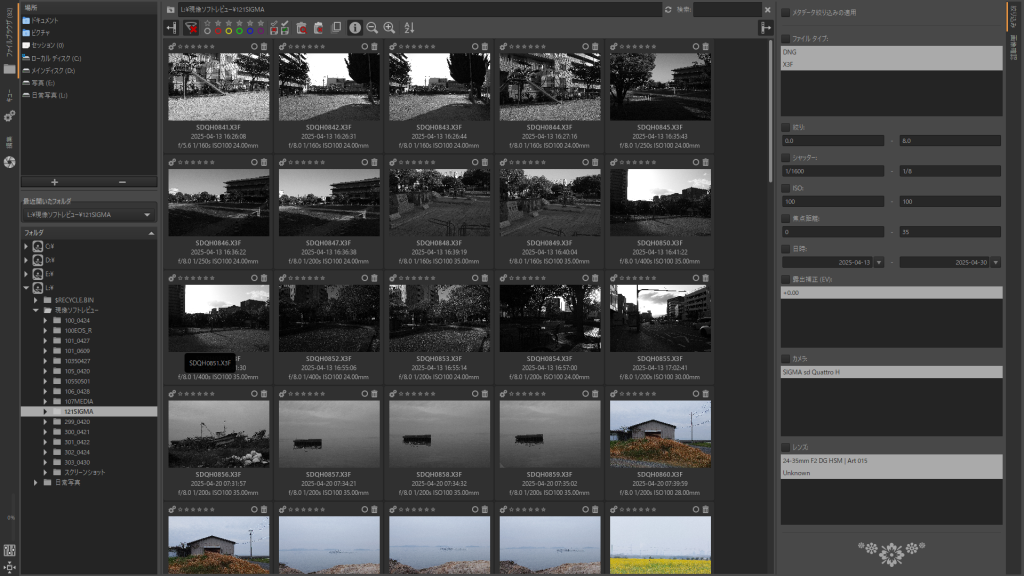
Task: Click the ISO minimum value field
Action: 833,202
